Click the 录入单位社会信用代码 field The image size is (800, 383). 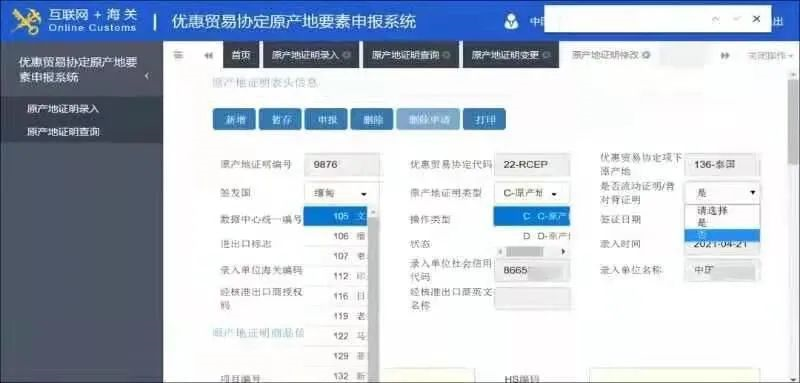[532, 270]
